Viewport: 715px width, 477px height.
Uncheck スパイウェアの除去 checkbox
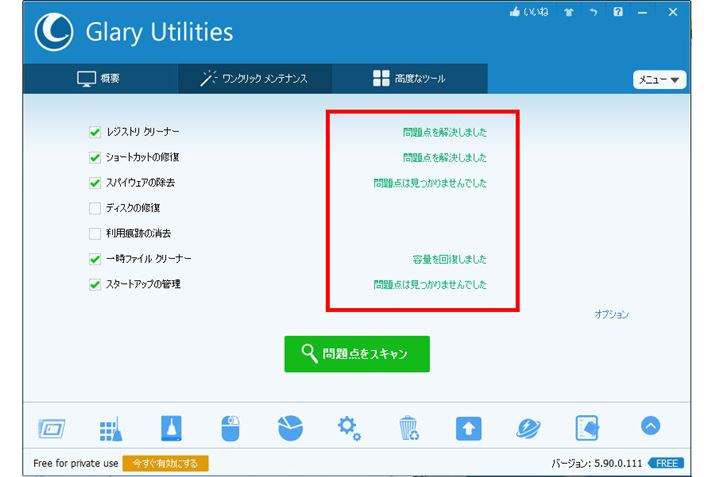pos(94,183)
